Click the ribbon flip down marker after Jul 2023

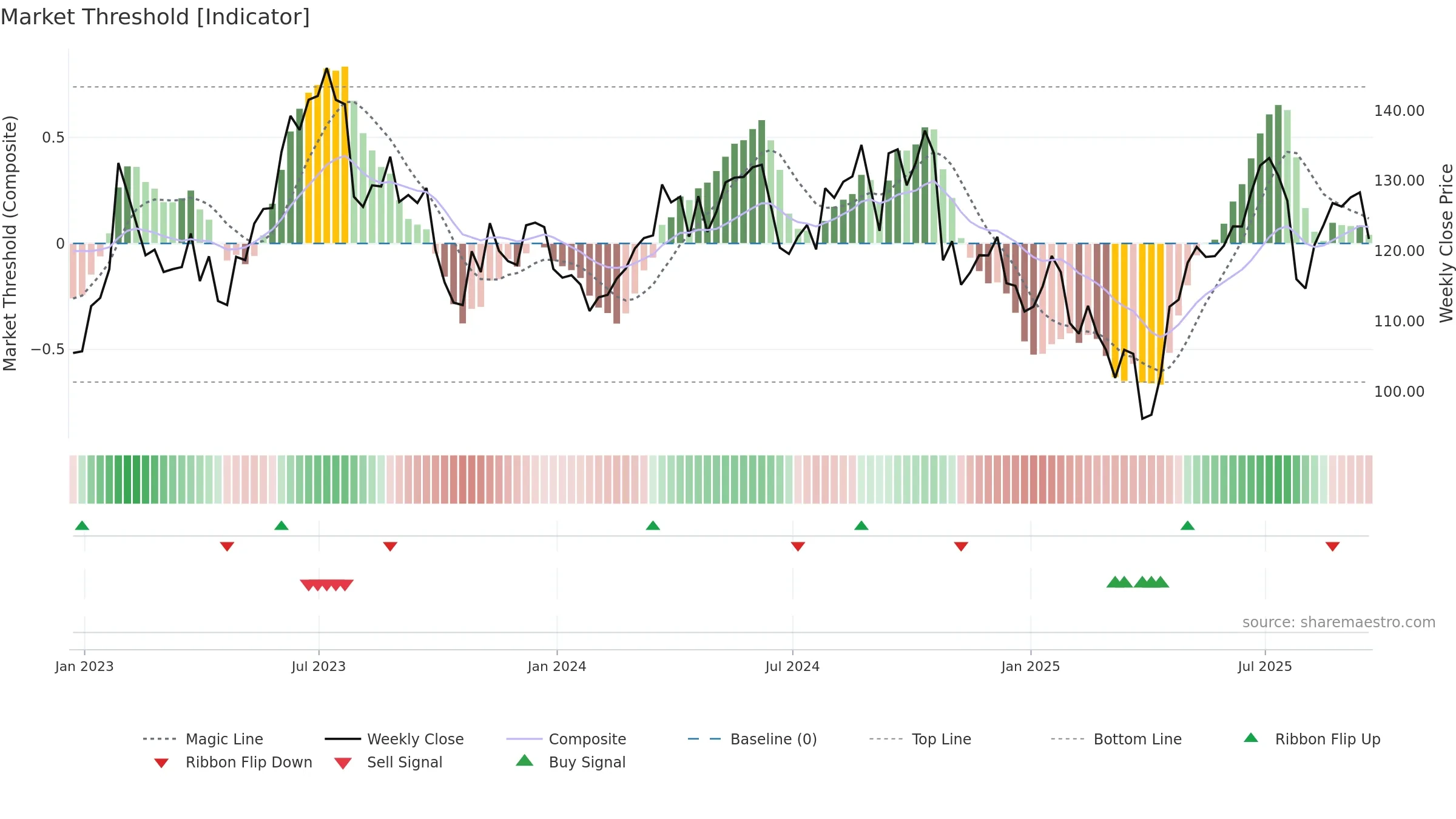pos(390,547)
